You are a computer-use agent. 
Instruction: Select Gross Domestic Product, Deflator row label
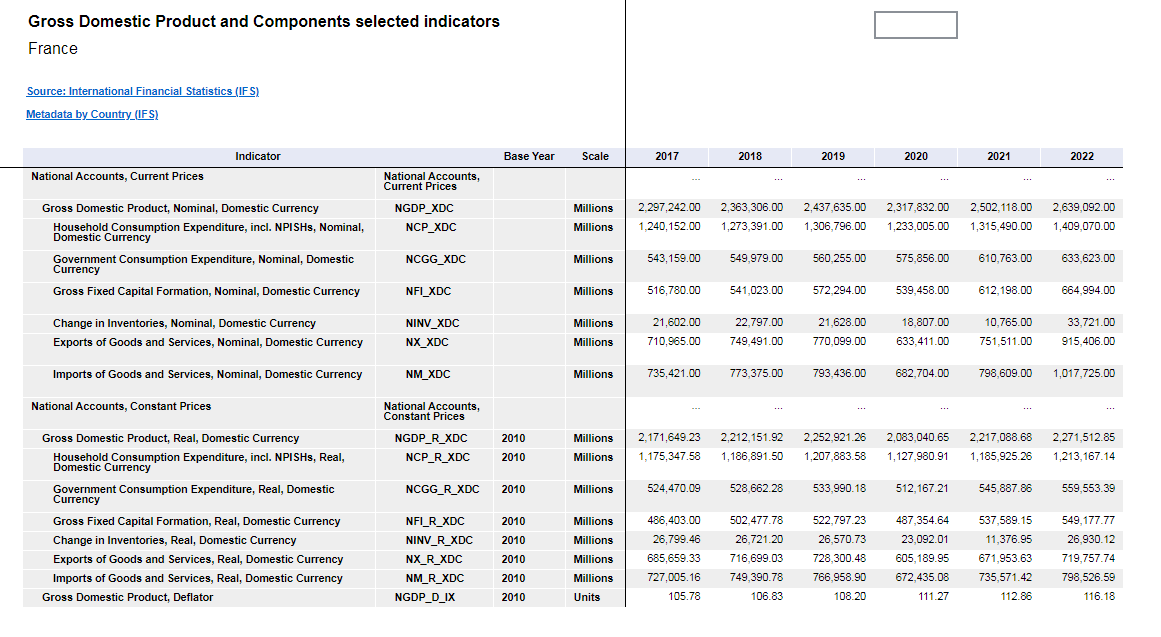pos(127,597)
